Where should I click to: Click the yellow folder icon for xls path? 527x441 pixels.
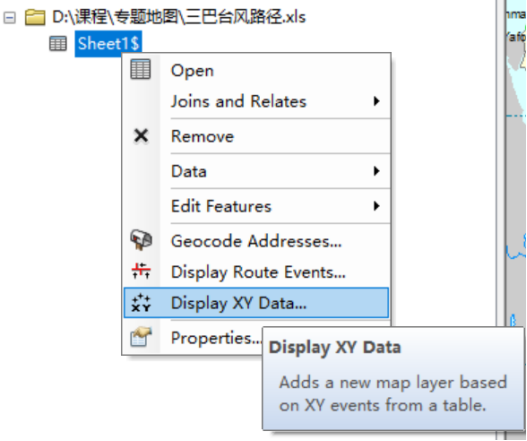pos(35,17)
